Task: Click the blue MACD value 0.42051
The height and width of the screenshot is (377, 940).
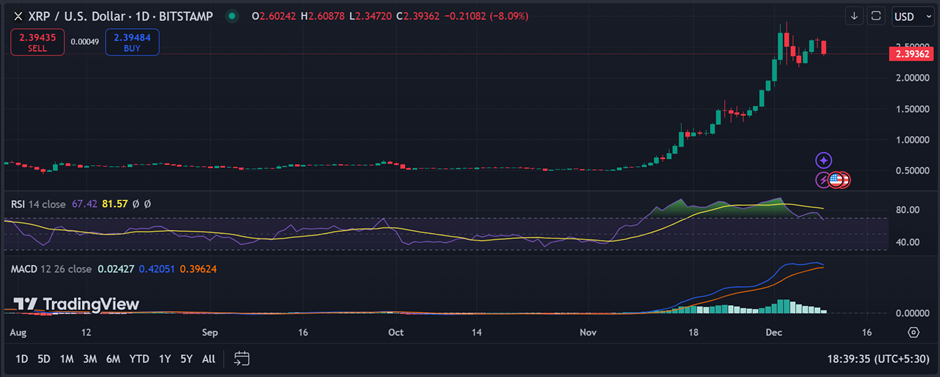Action: (156, 269)
